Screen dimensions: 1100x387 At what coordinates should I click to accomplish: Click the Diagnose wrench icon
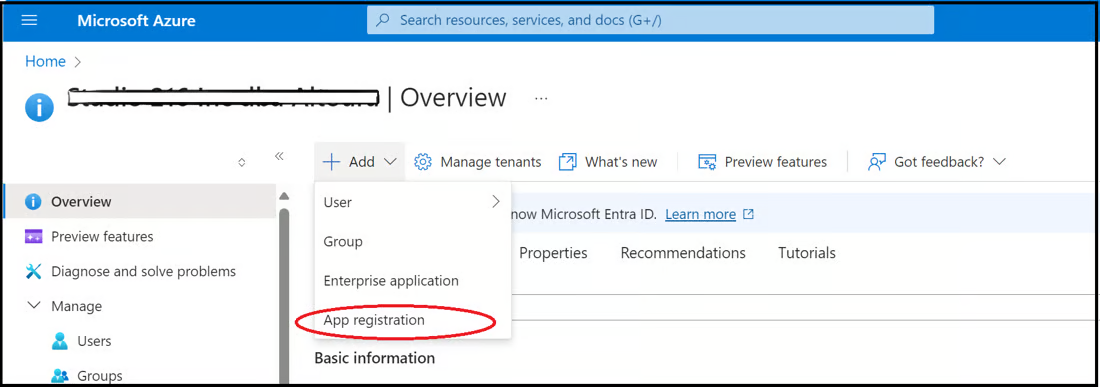[x=33, y=271]
